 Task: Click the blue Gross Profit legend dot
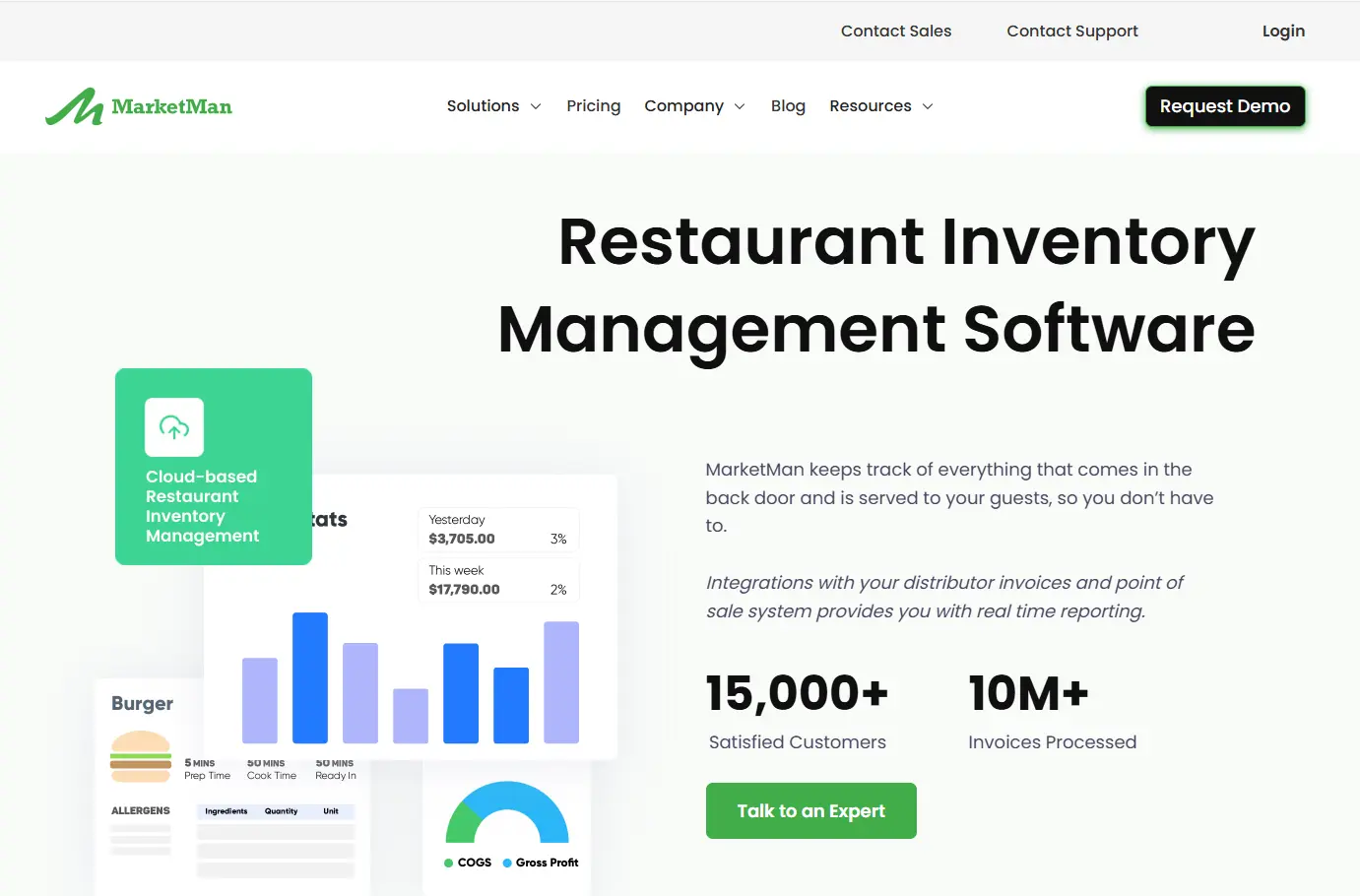(507, 863)
